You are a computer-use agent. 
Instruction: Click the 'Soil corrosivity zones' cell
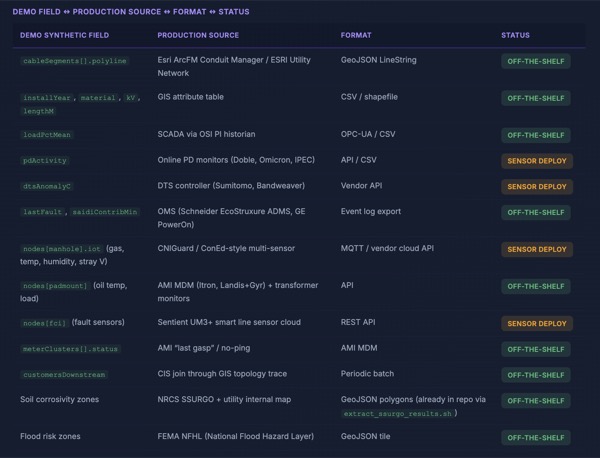point(59,399)
